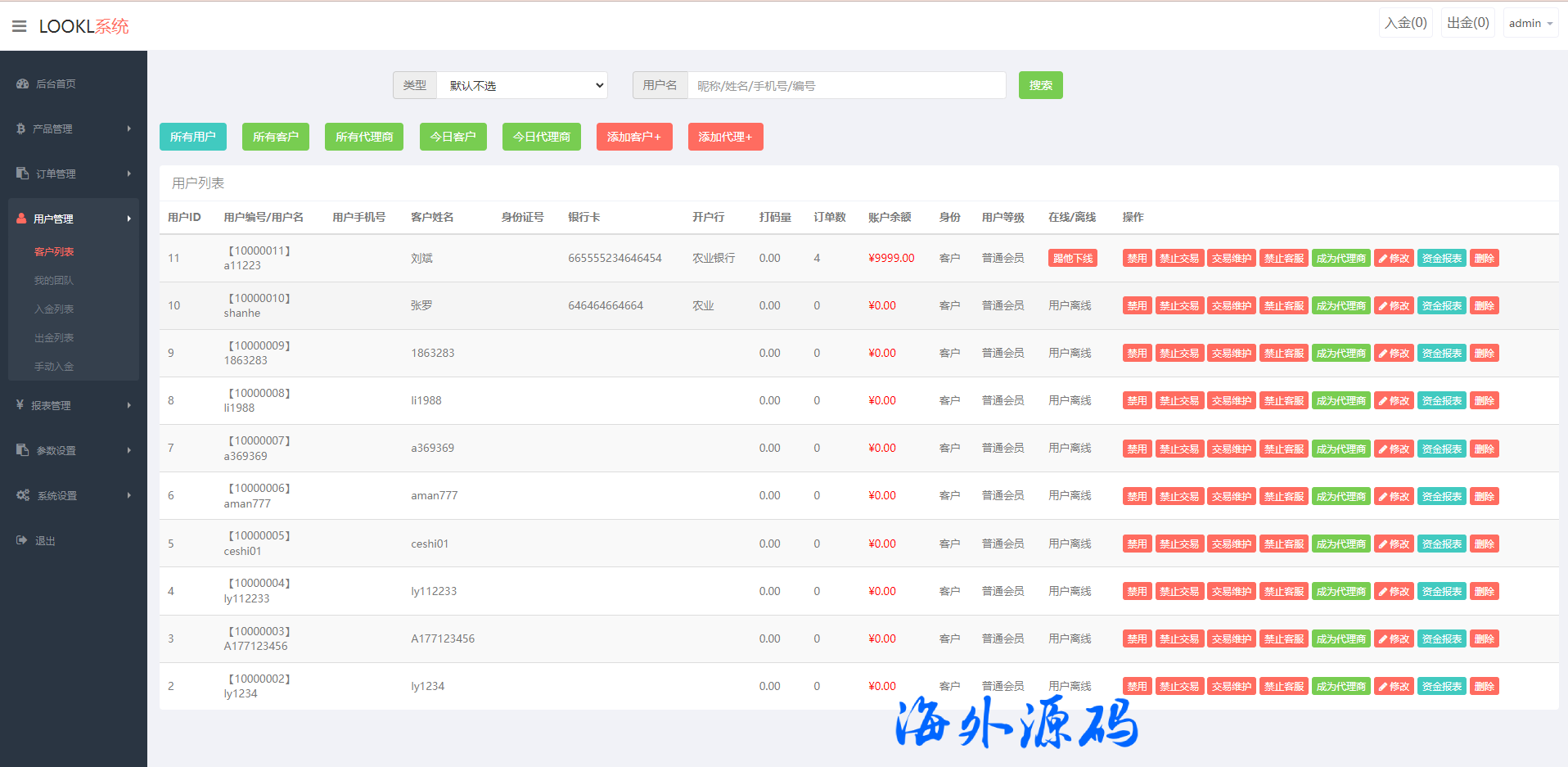Click the 添加客户+ button

point(633,137)
